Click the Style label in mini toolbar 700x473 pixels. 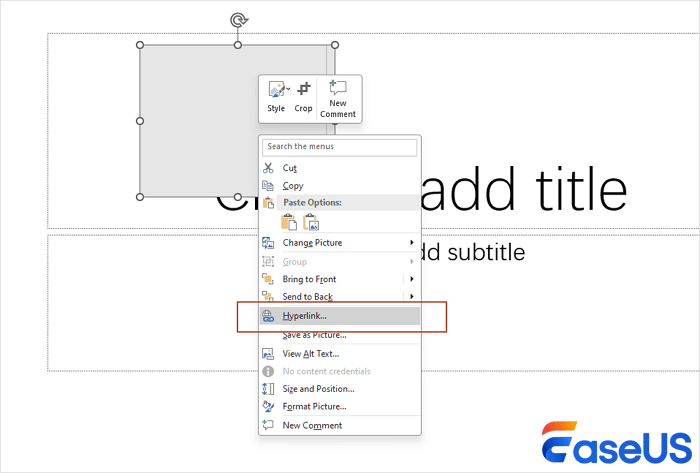point(276,108)
